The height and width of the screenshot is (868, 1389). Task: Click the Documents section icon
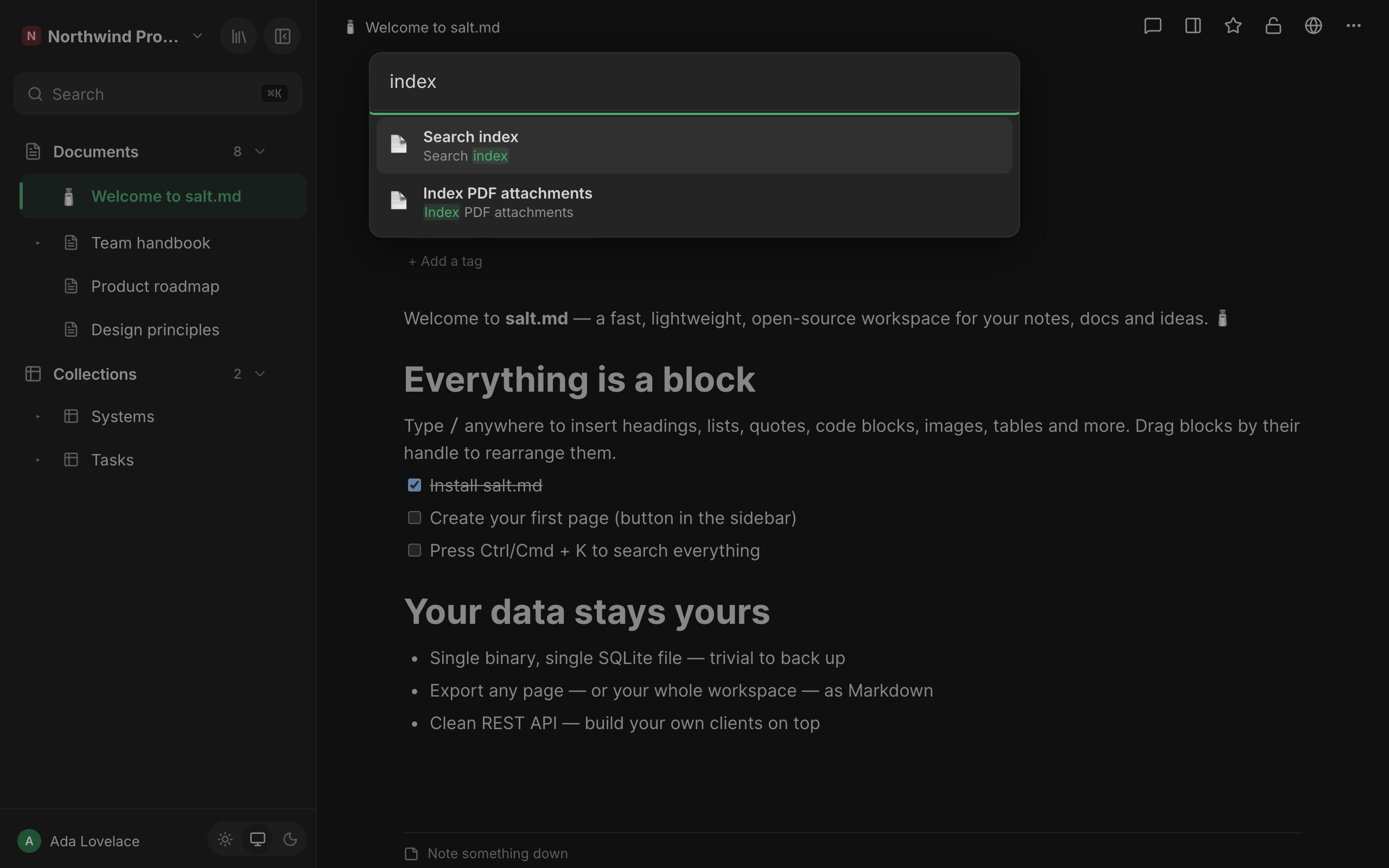33,151
